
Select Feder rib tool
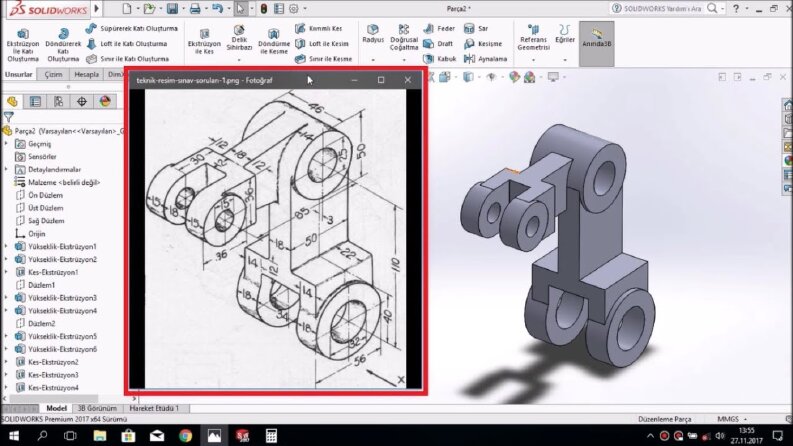439,28
